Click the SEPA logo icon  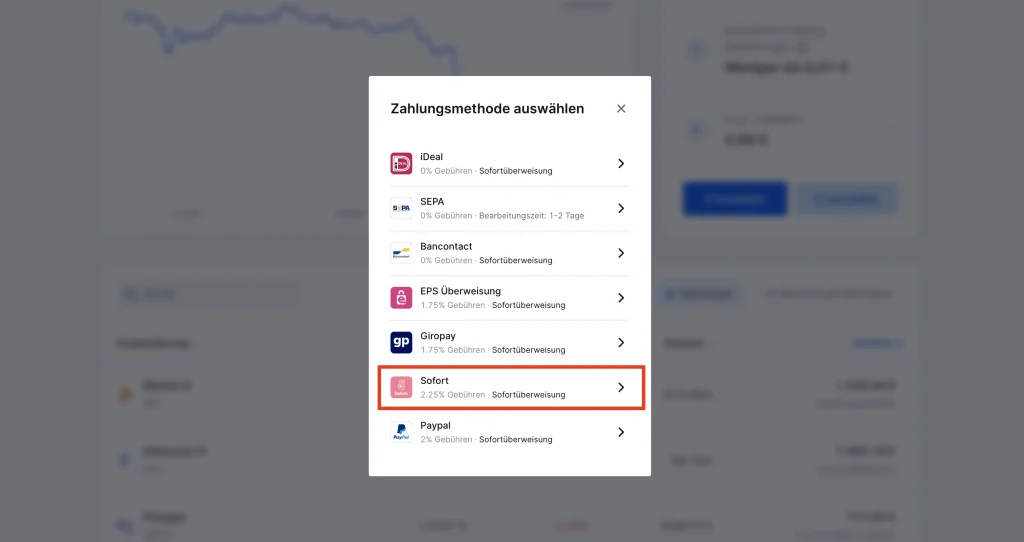(401, 208)
